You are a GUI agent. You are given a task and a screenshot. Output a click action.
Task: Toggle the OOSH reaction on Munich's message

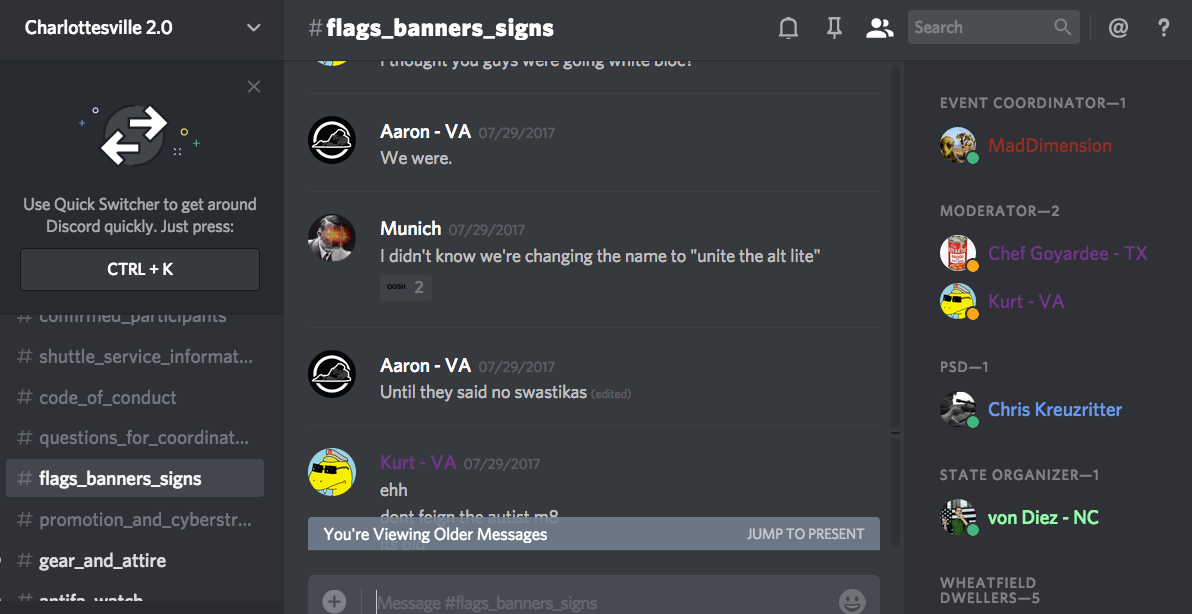406,287
